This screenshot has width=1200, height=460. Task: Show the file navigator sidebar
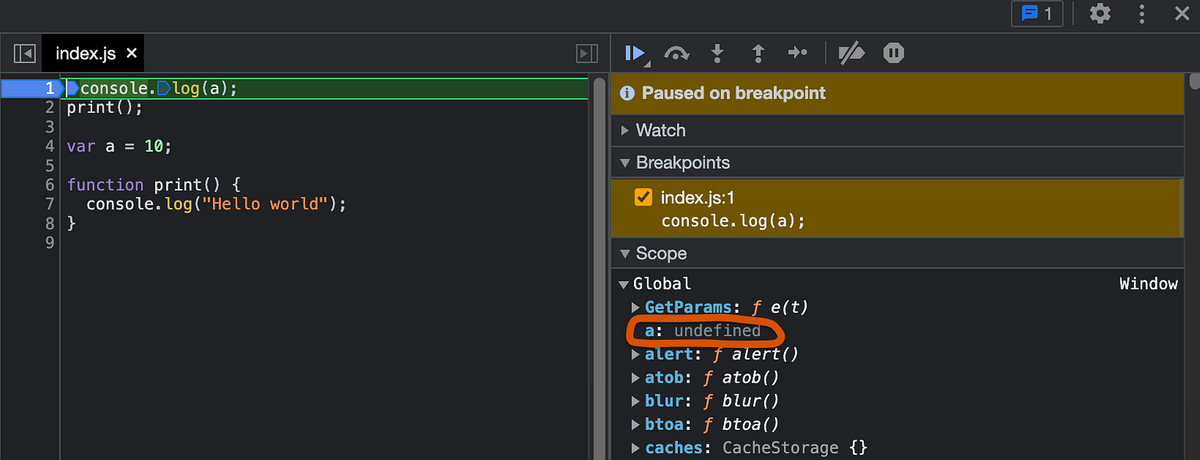coord(24,53)
